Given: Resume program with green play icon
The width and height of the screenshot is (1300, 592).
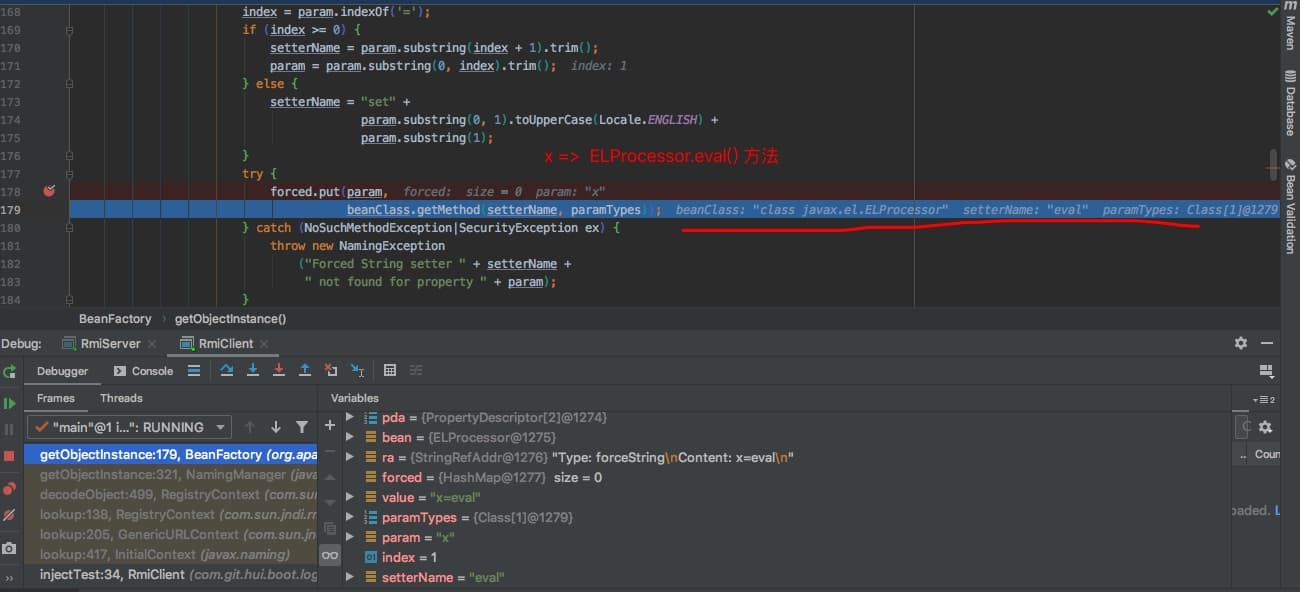Looking at the screenshot, I should [x=10, y=404].
